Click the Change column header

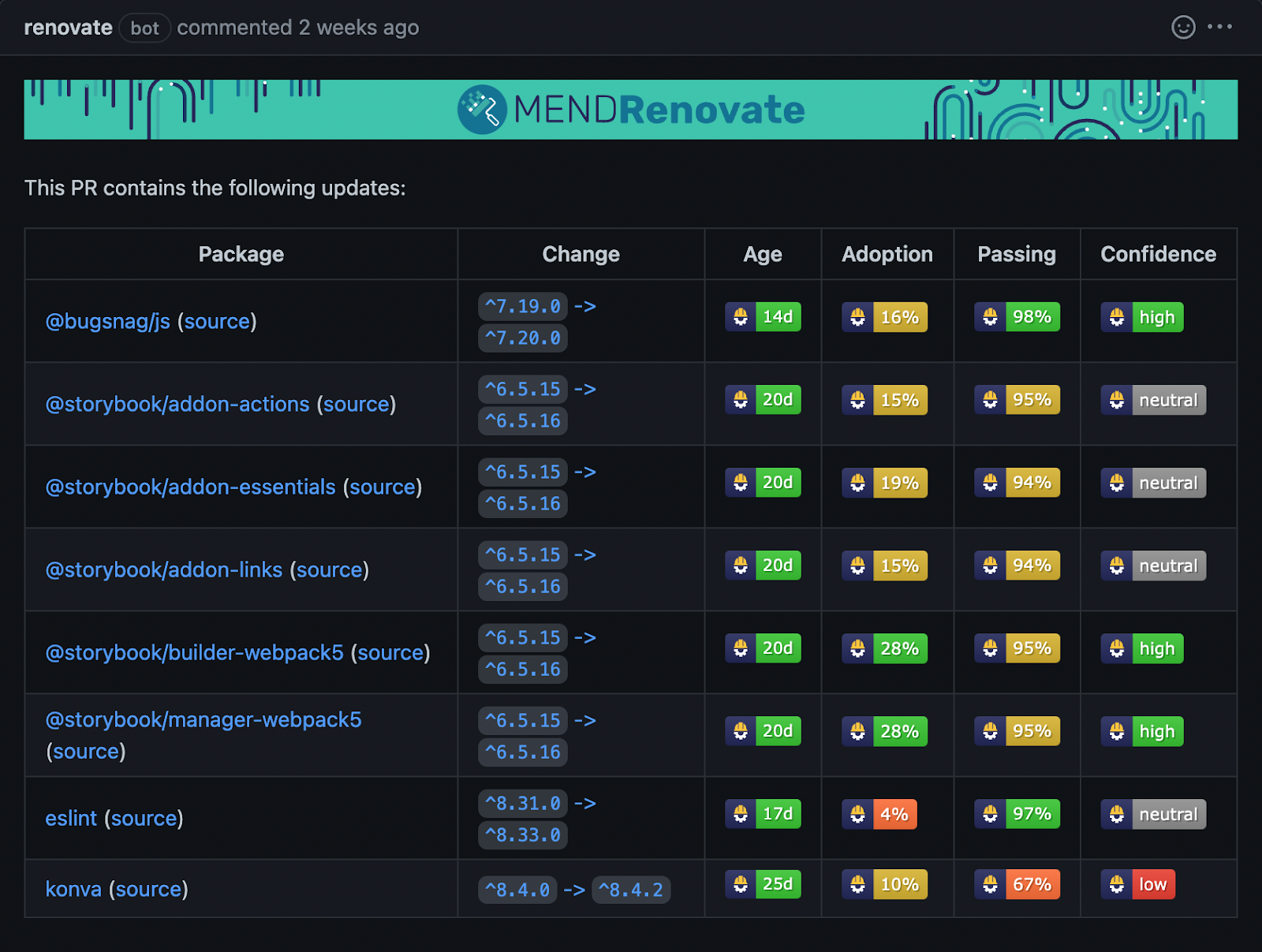[581, 254]
